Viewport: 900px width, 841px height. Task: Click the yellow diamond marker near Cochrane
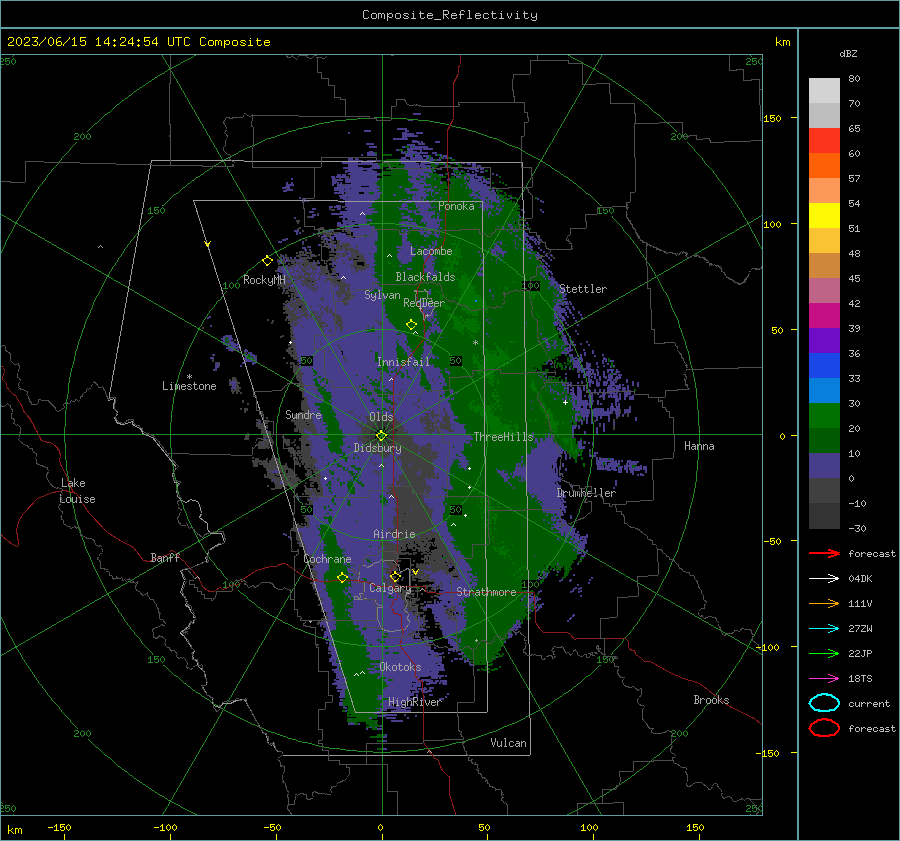click(342, 578)
